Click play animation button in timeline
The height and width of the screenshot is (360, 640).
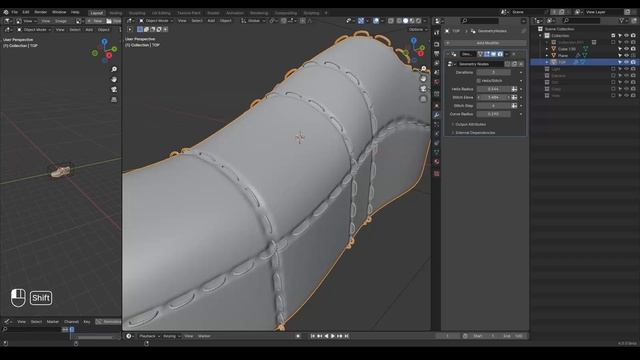[333, 336]
